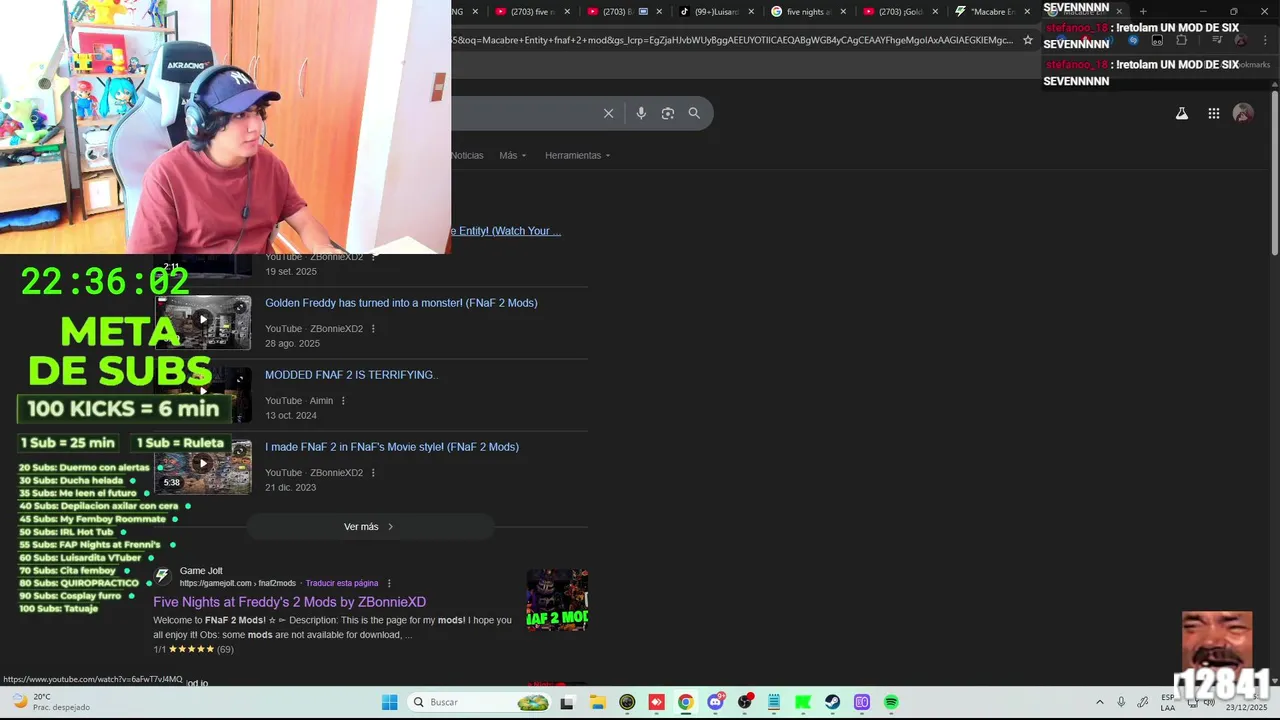Open Task View on the taskbar

pyautogui.click(x=567, y=702)
